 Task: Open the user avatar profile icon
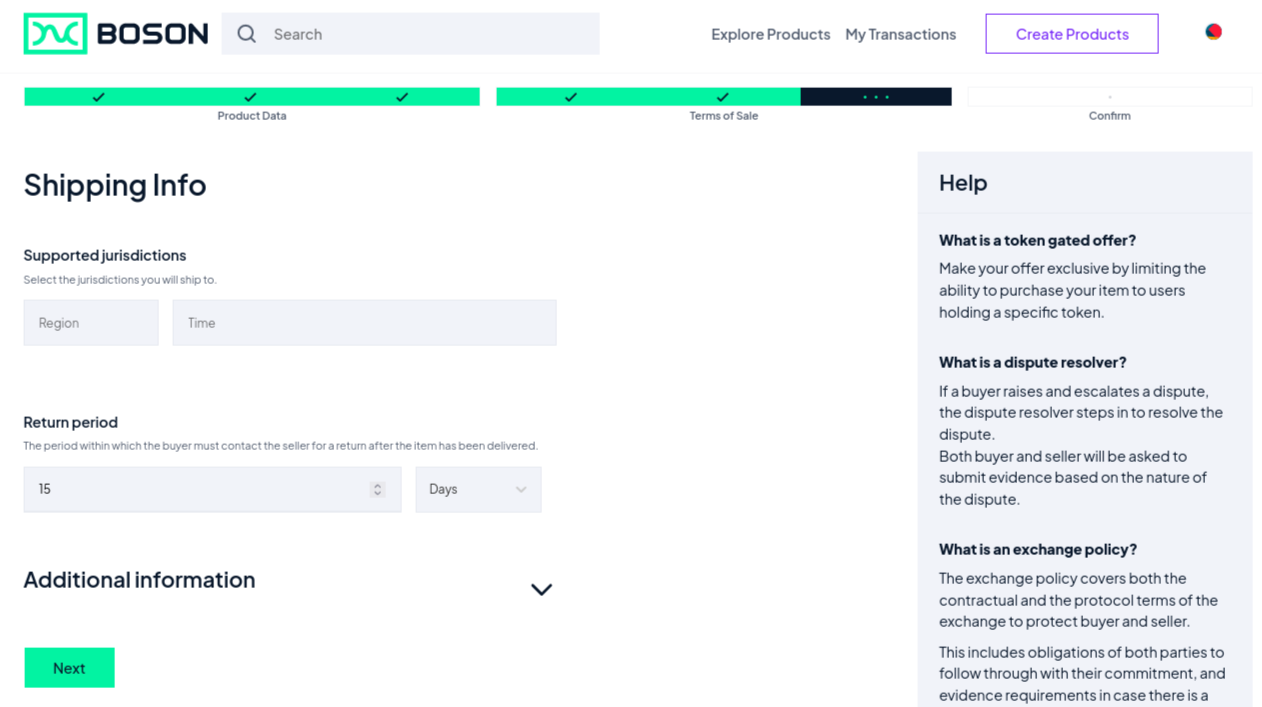point(1213,32)
